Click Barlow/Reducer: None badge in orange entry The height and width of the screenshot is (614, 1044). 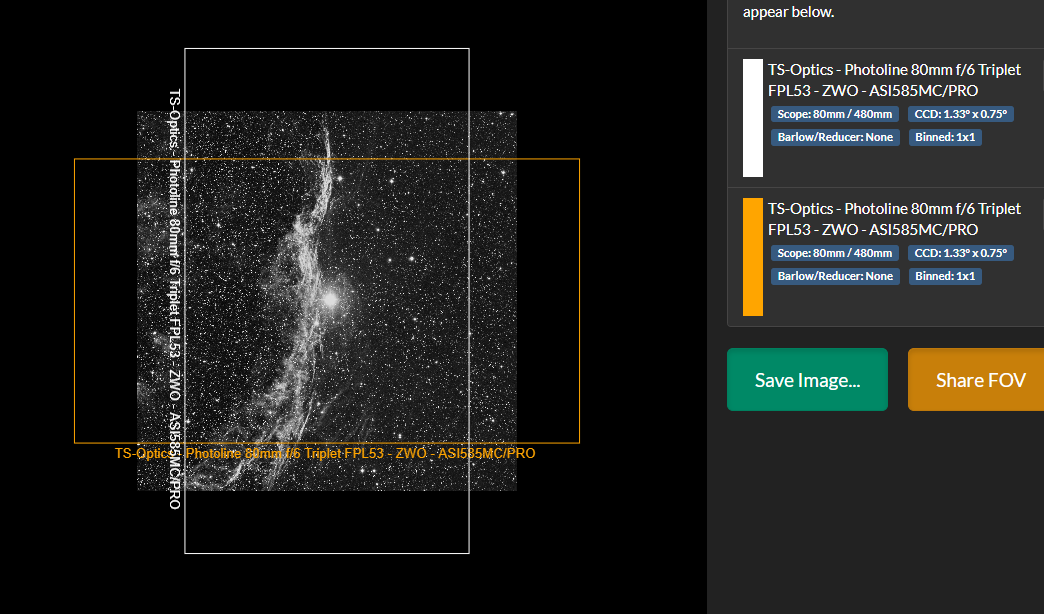835,276
